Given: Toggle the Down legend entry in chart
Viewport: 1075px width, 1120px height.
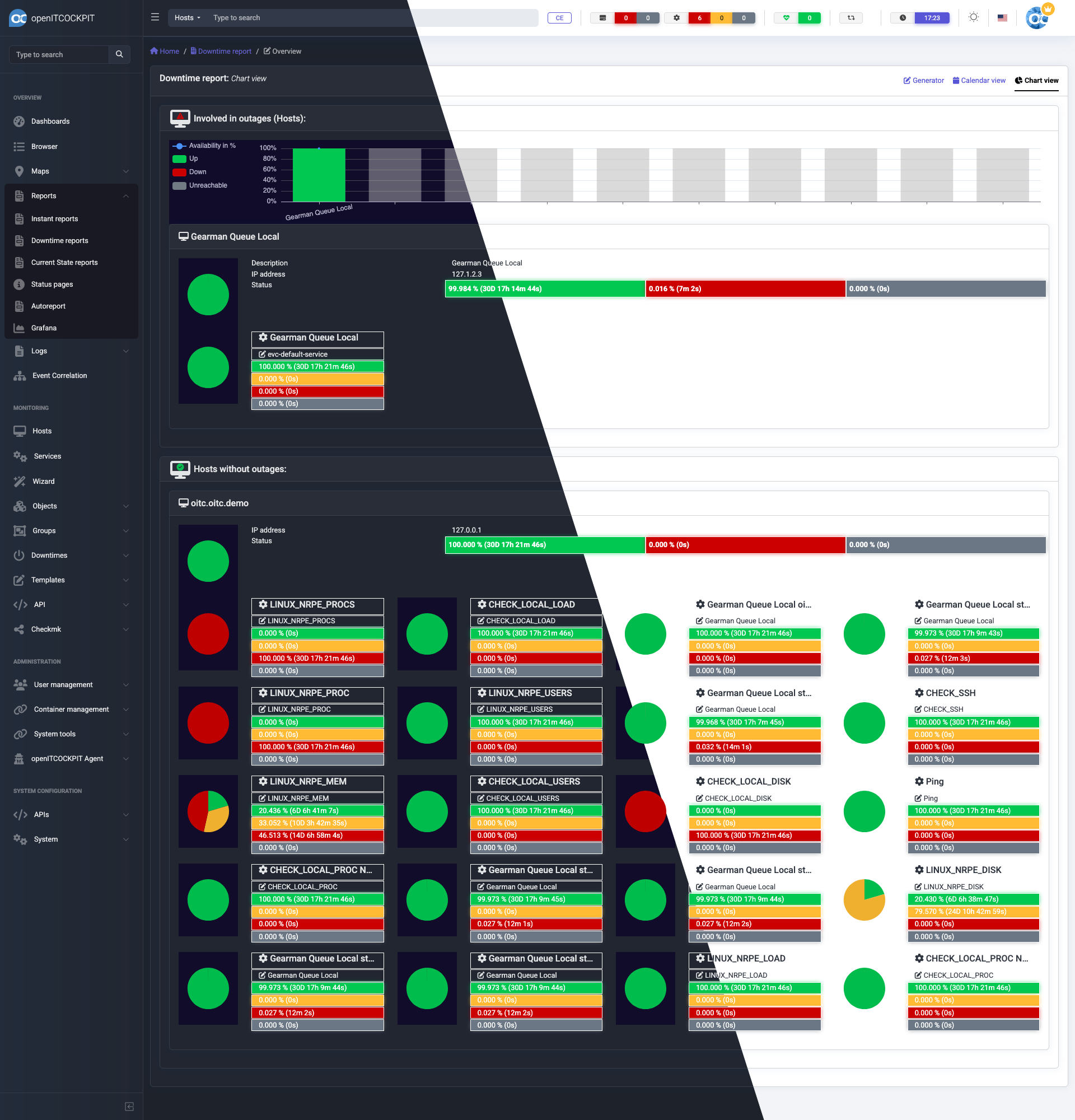Looking at the screenshot, I should coord(190,172).
